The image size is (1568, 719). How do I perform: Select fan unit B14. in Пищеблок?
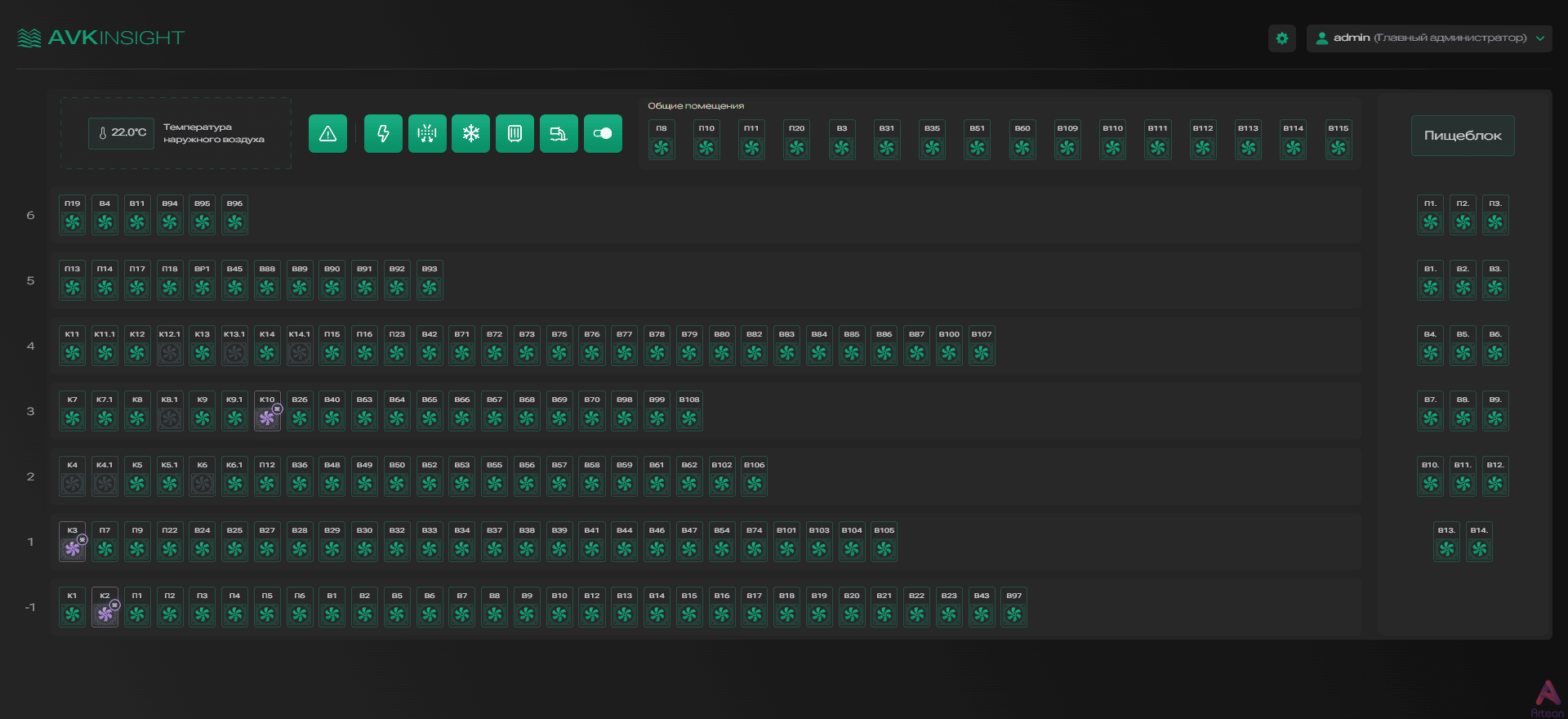pos(1479,542)
